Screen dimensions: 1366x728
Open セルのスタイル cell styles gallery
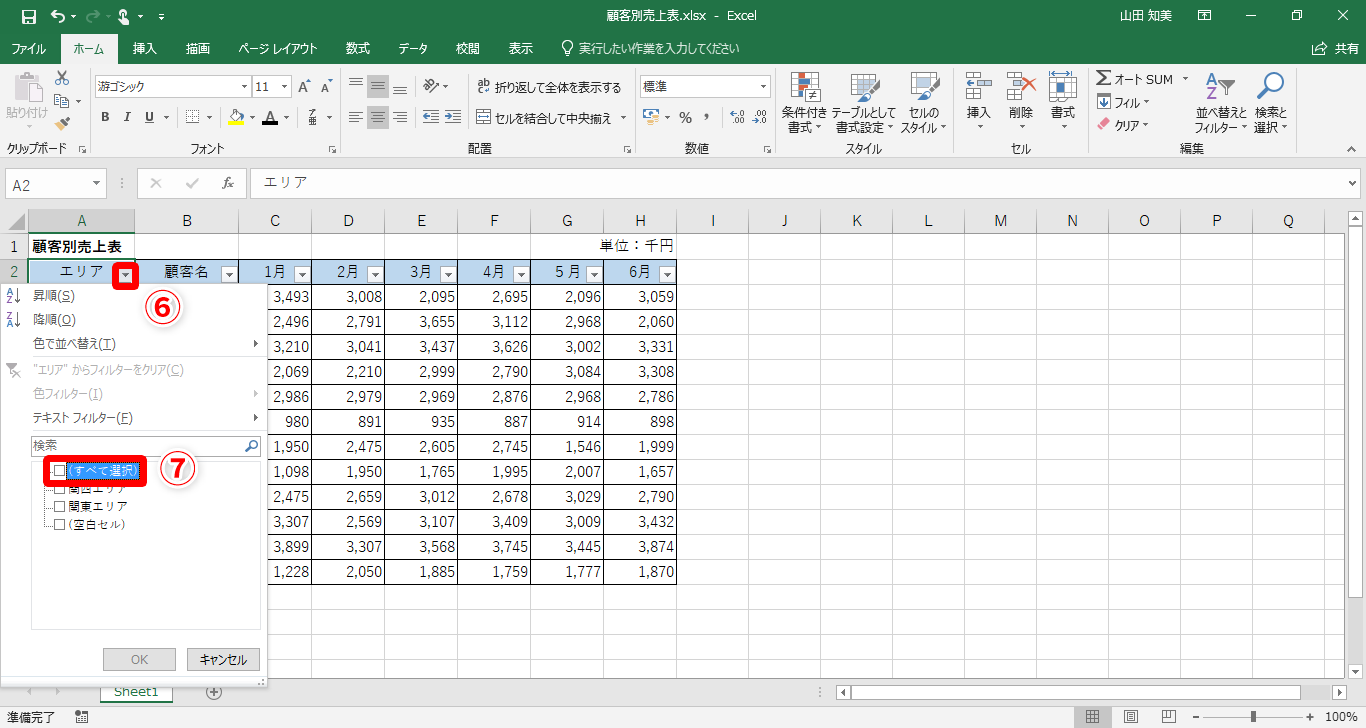click(x=923, y=103)
